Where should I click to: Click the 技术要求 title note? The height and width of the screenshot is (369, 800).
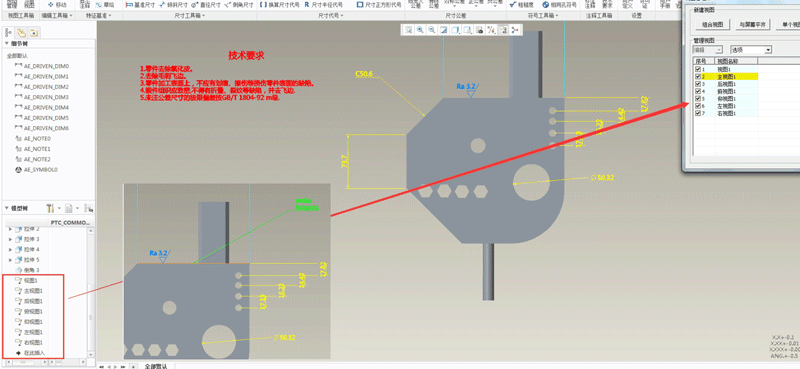245,55
